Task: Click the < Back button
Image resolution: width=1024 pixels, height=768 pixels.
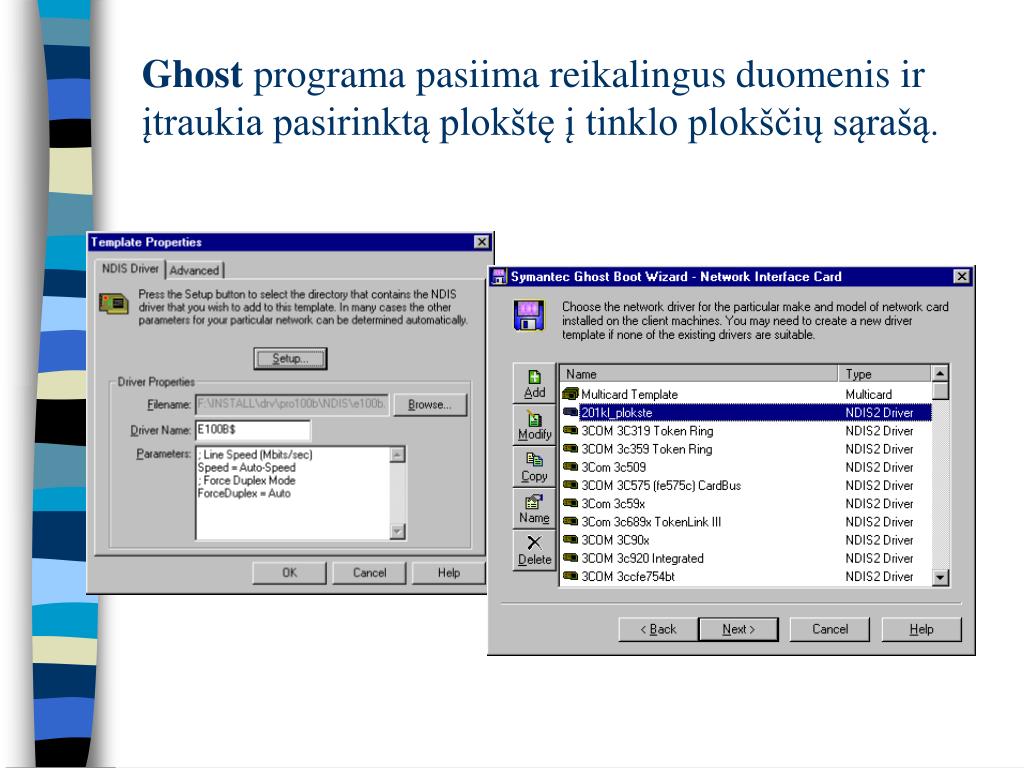Action: coord(658,630)
